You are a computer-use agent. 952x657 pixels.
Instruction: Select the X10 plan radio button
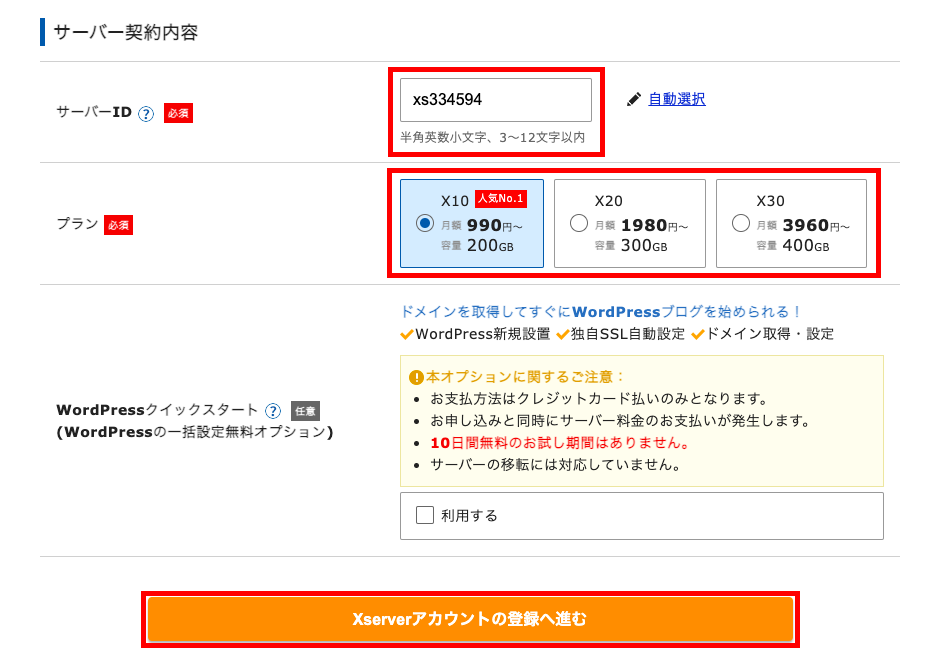pyautogui.click(x=425, y=223)
